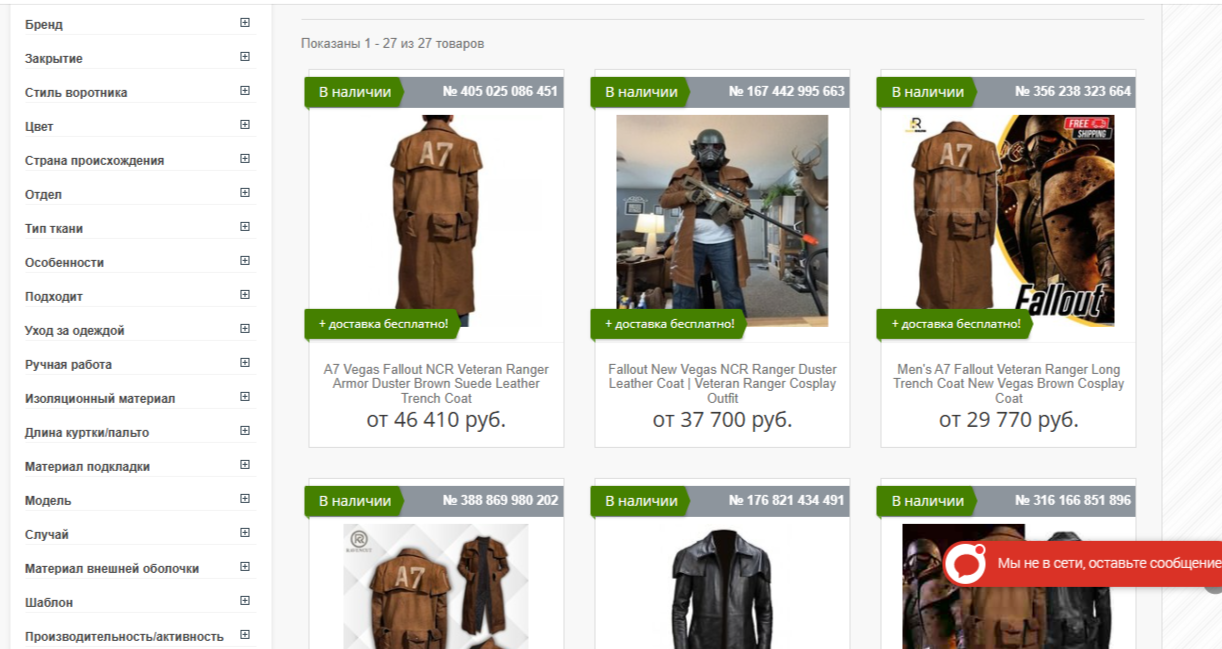Expand the Уход за одеждой plus icon

click(245, 328)
